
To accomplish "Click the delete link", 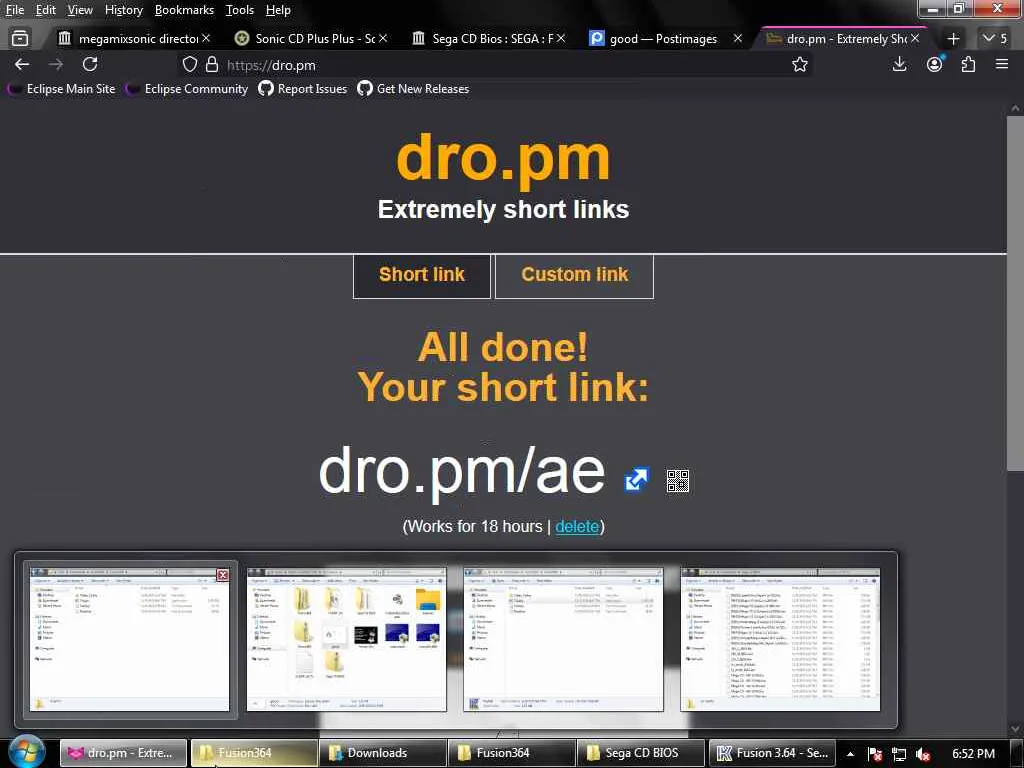I will (577, 526).
